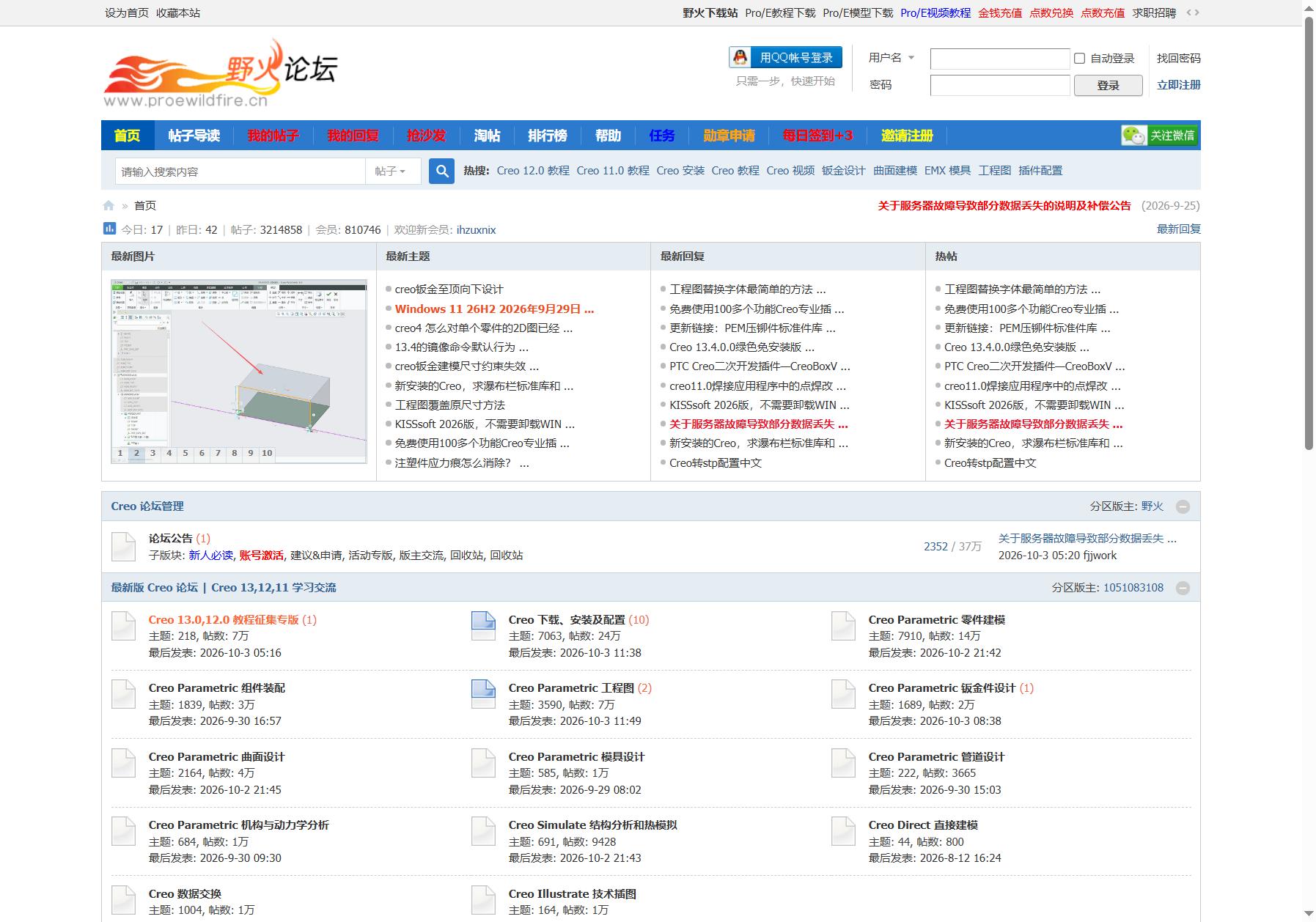Open the 帖子导读 navigation tab
1316x922 pixels.
click(194, 136)
